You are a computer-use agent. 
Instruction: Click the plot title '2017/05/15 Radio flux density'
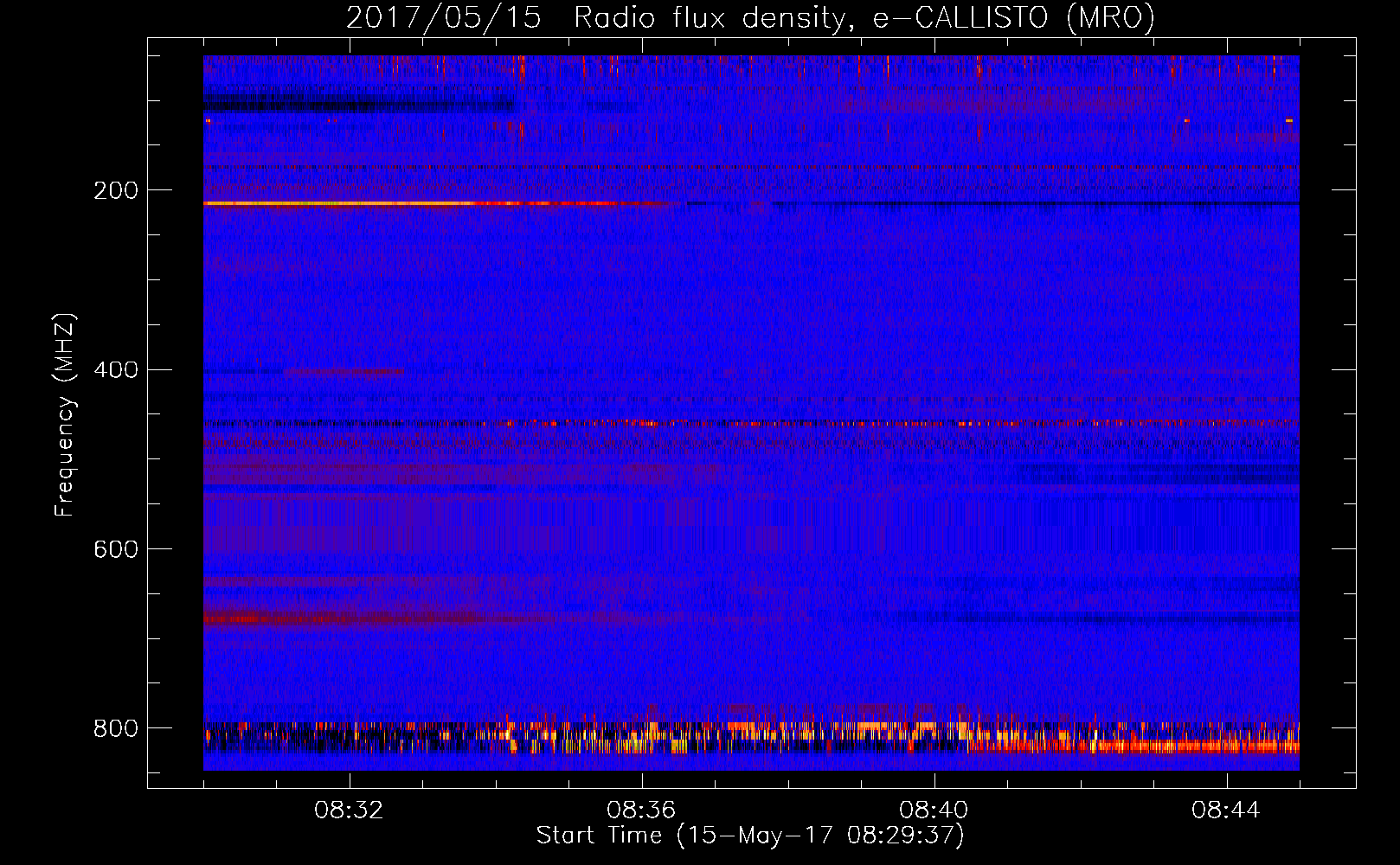(750, 17)
